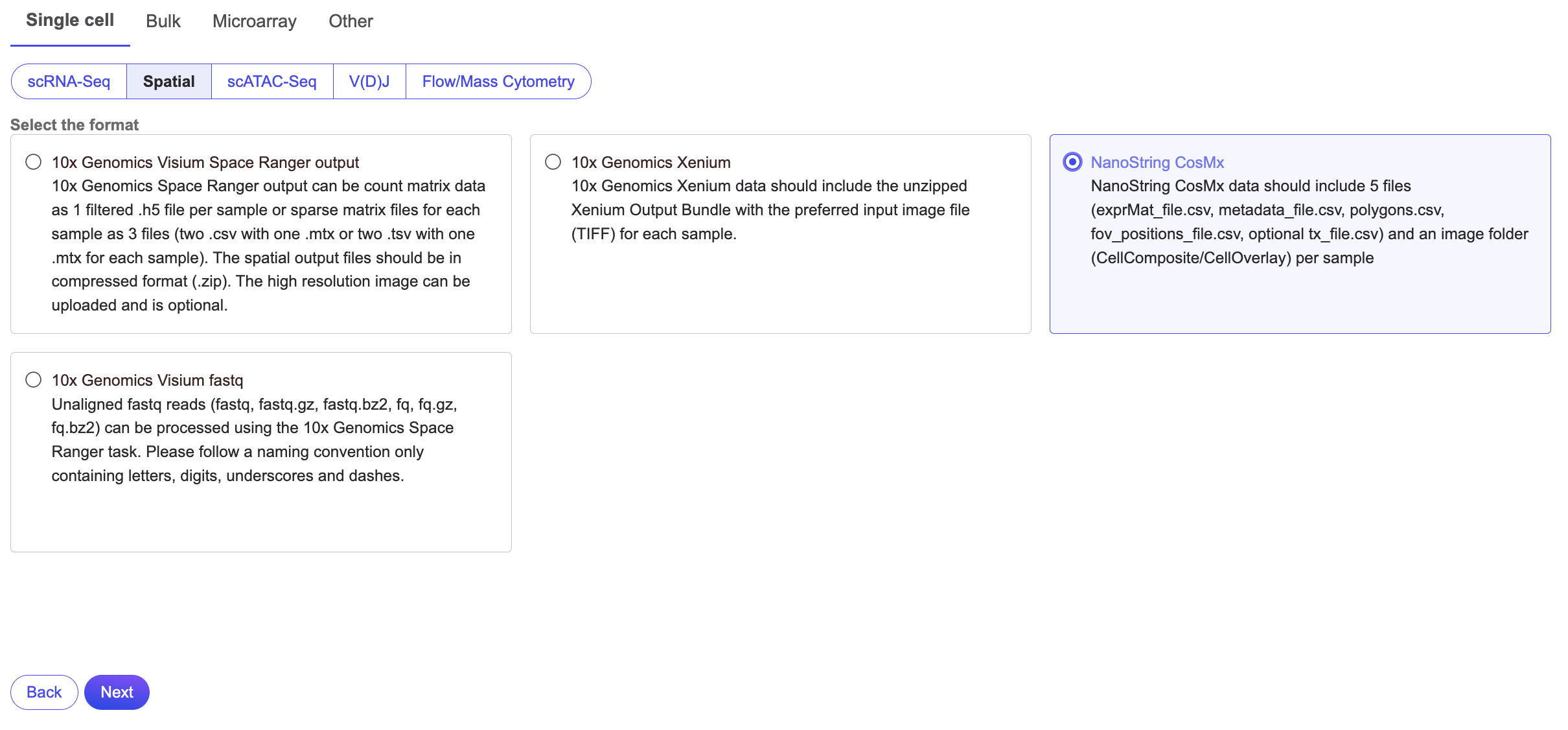Screen dimensions: 1568x730
Task: Pick the V(D)J data type
Action: pyautogui.click(x=369, y=82)
